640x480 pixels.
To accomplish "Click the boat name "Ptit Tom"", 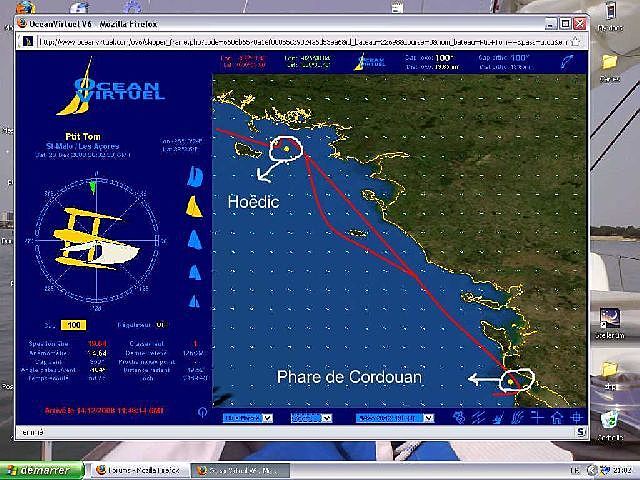I will (x=83, y=136).
